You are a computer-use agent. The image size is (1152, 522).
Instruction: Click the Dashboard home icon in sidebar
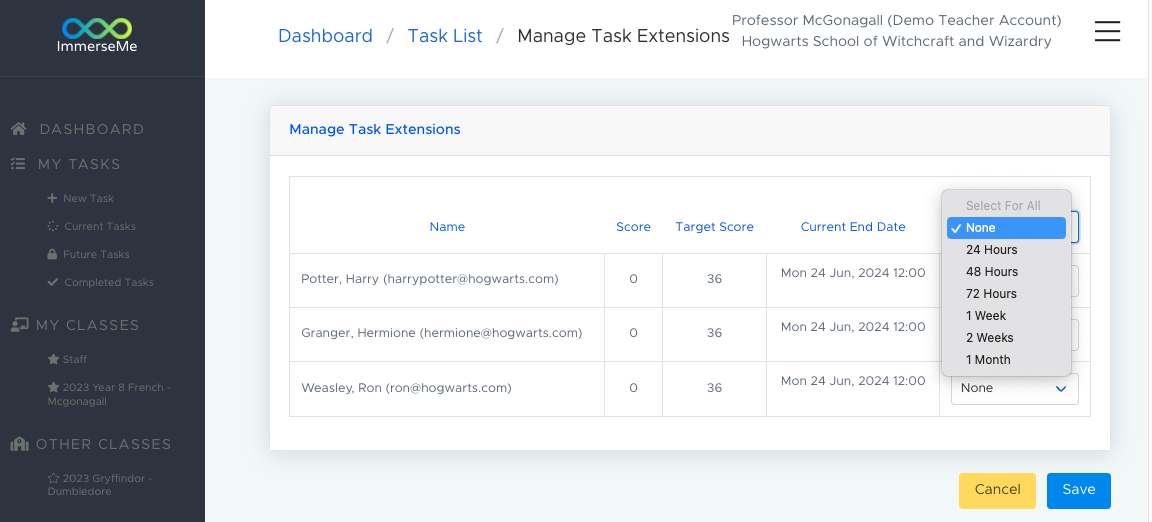pos(19,129)
